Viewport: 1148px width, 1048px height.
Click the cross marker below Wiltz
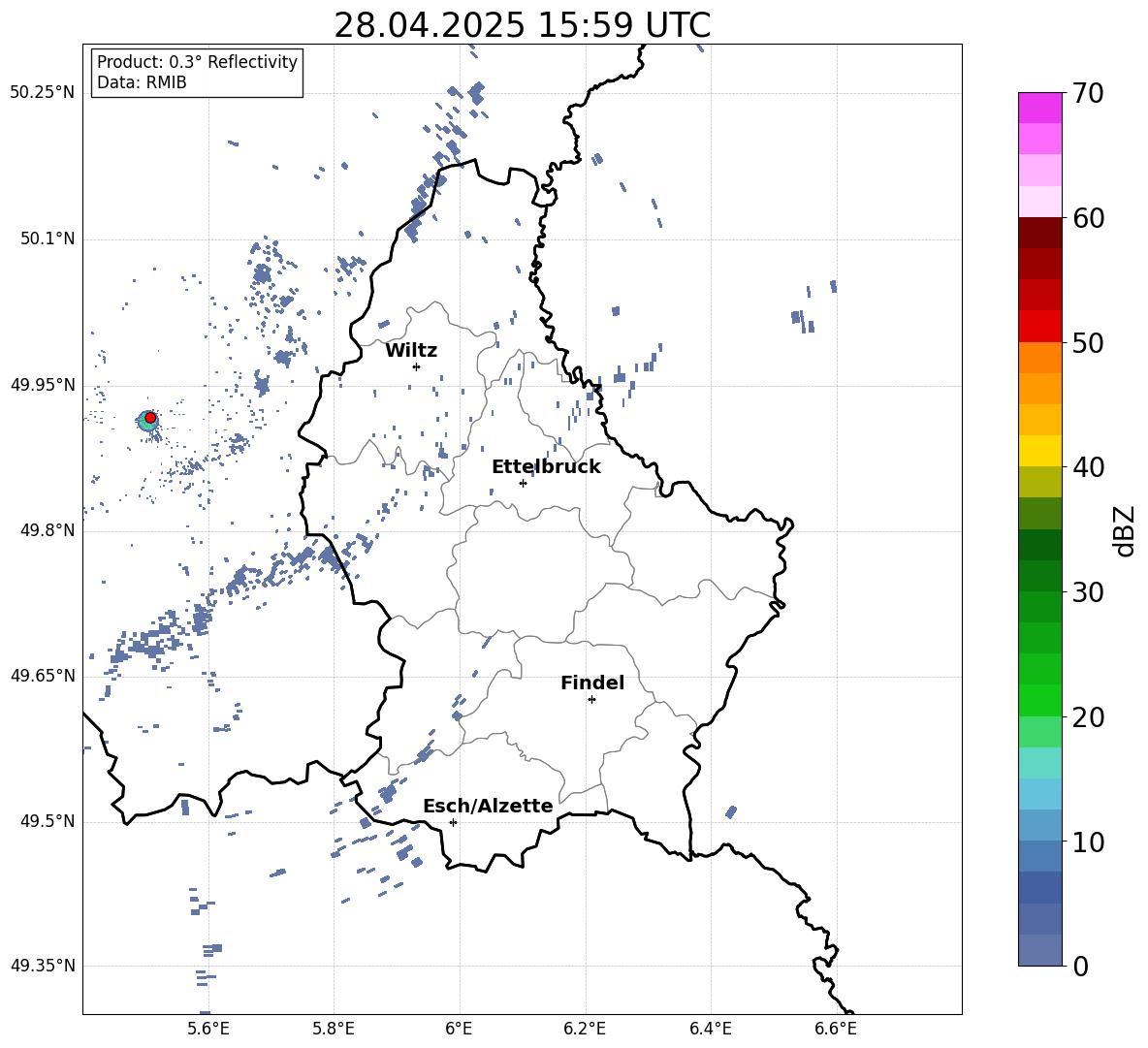coord(417,366)
